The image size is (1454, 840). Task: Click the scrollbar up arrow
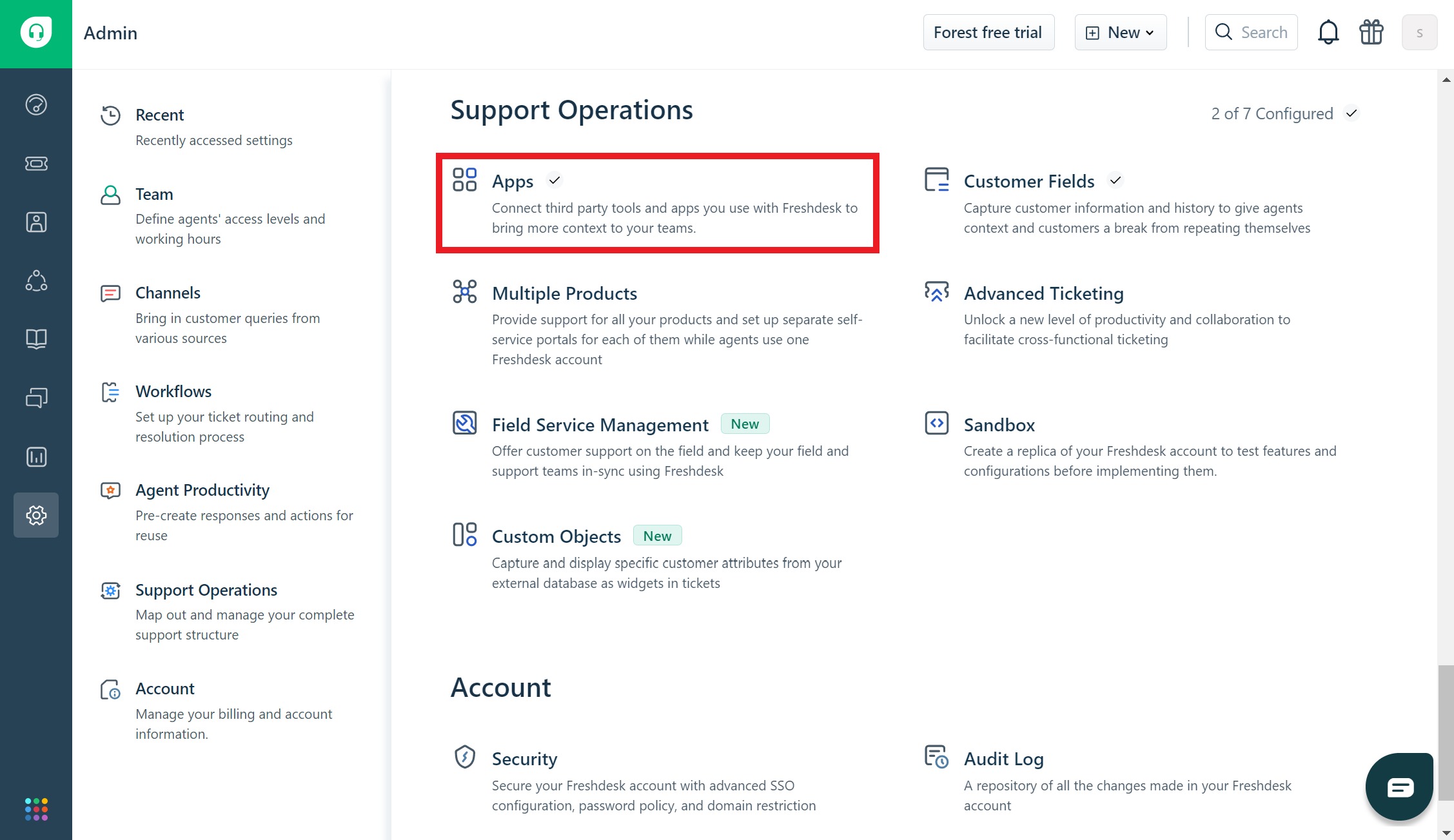(1446, 80)
